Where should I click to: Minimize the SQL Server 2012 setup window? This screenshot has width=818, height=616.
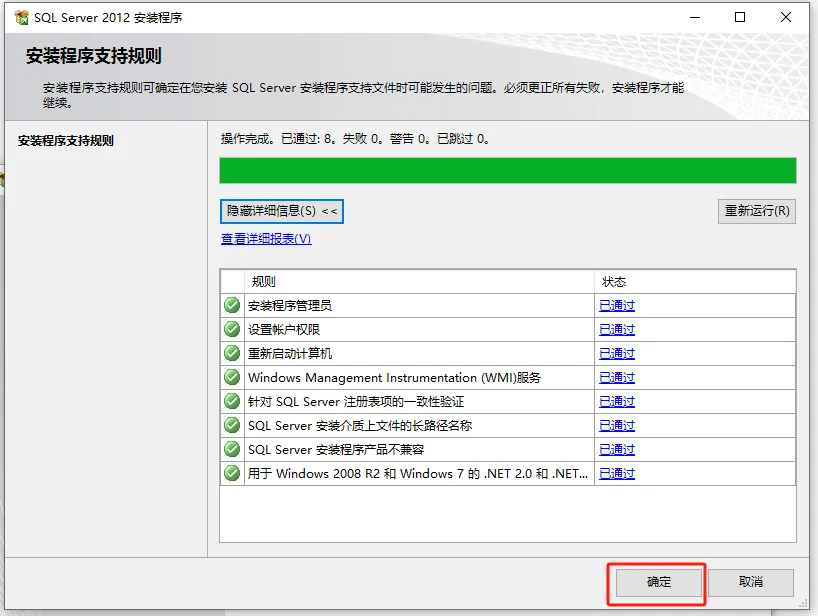click(x=695, y=17)
